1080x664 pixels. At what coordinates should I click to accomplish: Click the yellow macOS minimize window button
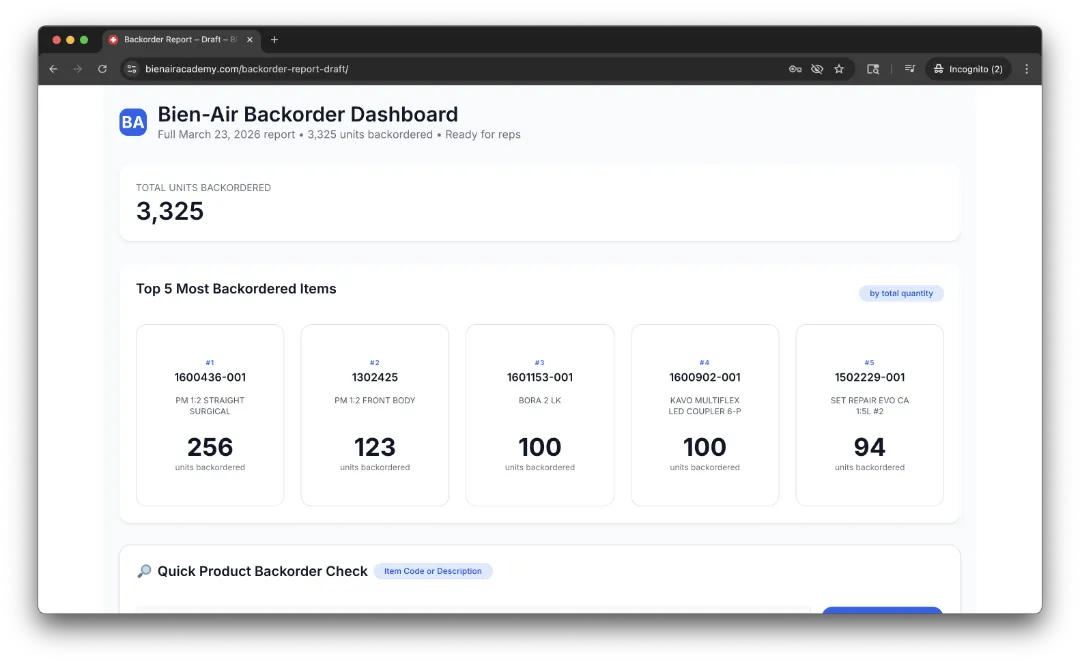(70, 40)
